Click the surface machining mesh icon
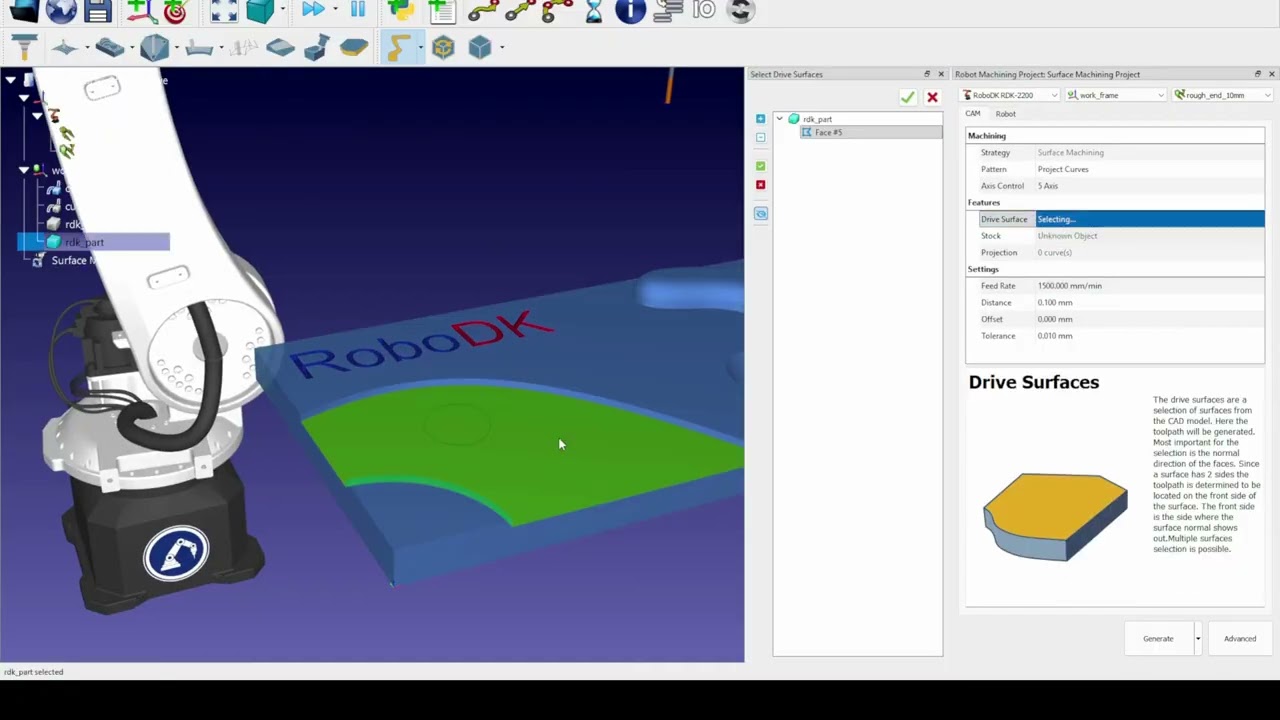Screen dimensions: 1280x720 [64, 47]
